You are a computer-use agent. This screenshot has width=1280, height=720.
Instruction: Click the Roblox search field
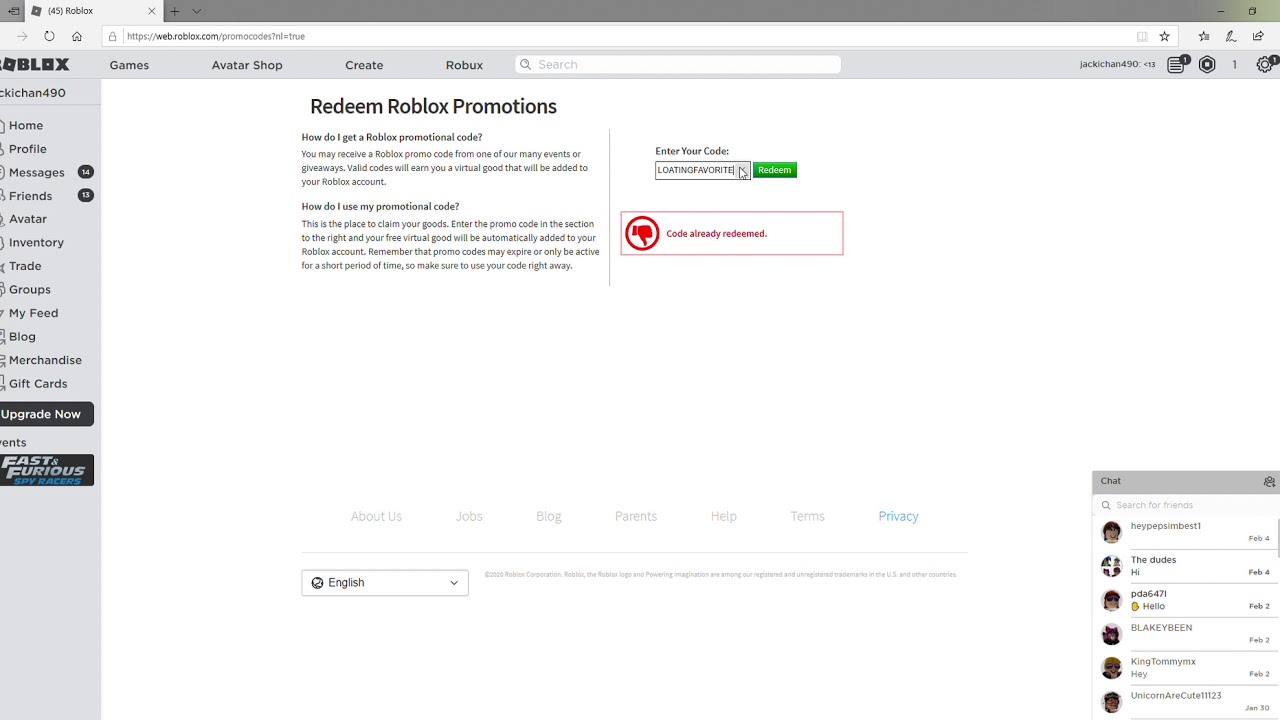[678, 65]
